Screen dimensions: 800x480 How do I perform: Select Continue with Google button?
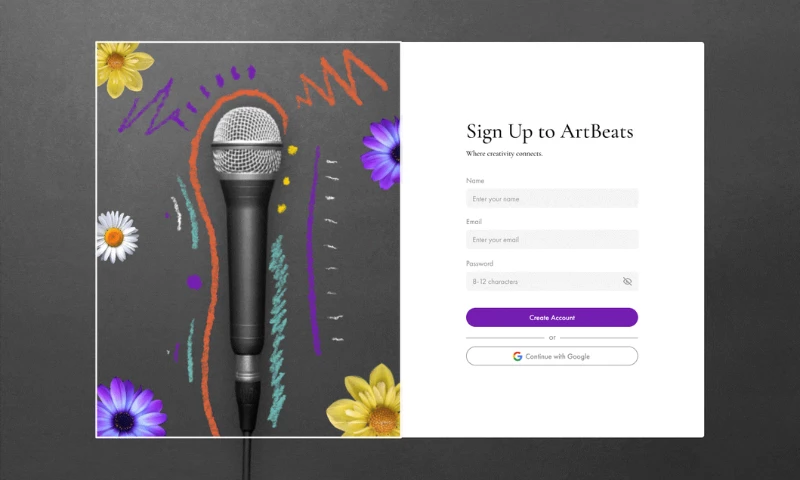click(552, 356)
